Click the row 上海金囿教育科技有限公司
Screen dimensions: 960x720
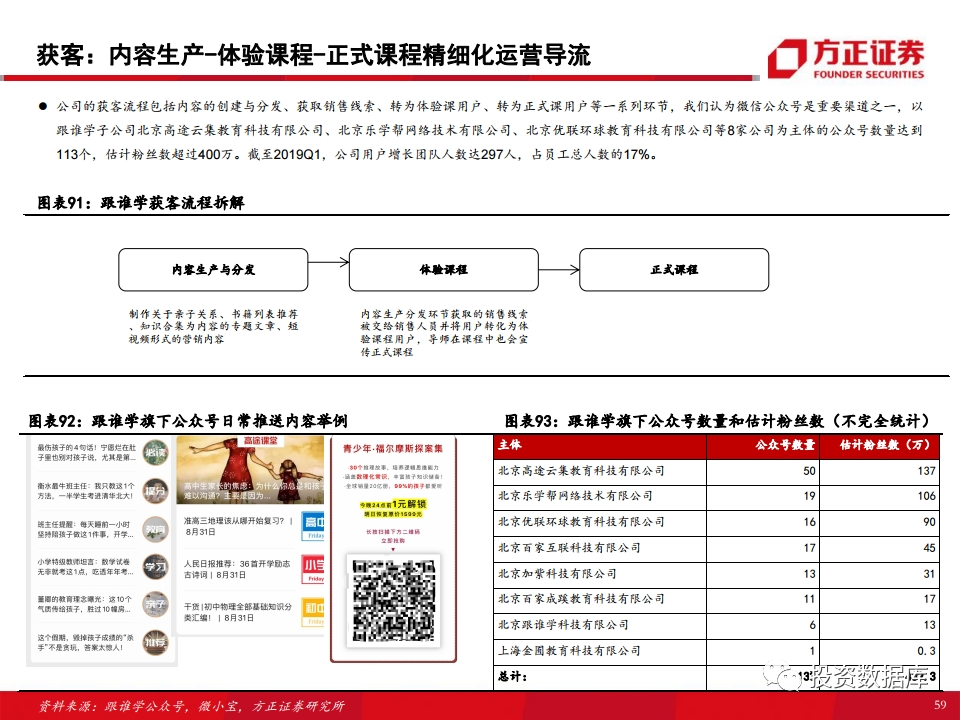pos(718,652)
